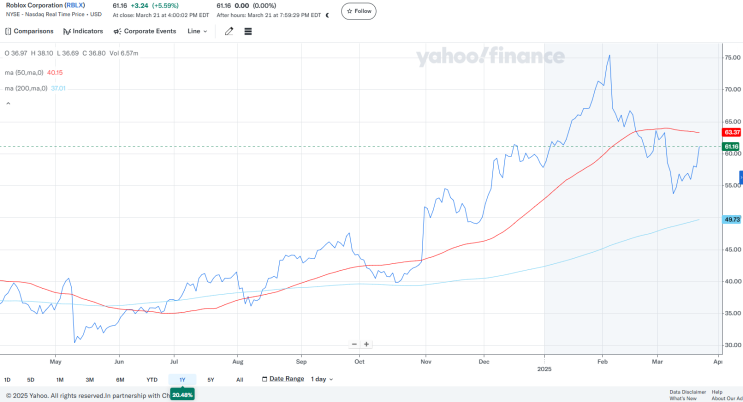Expand the Line chart type dropdown

[197, 31]
